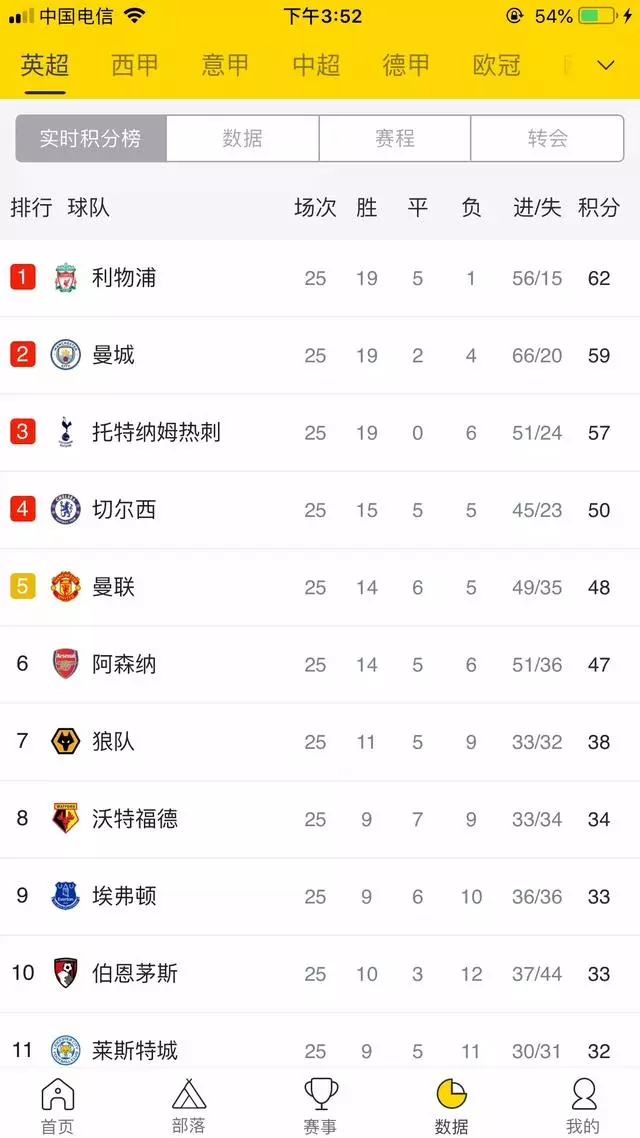Open the 我的 profile icon
Viewport: 640px width, 1138px height.
click(583, 1094)
